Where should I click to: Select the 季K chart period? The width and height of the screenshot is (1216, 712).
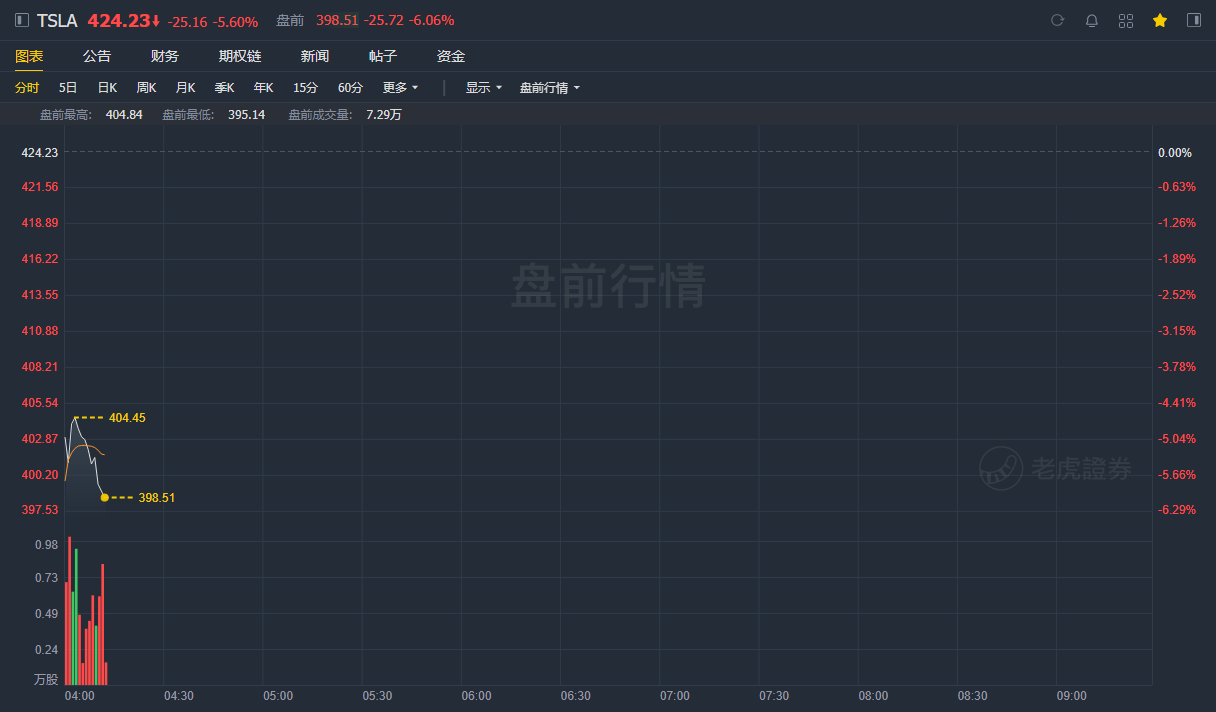click(x=224, y=88)
